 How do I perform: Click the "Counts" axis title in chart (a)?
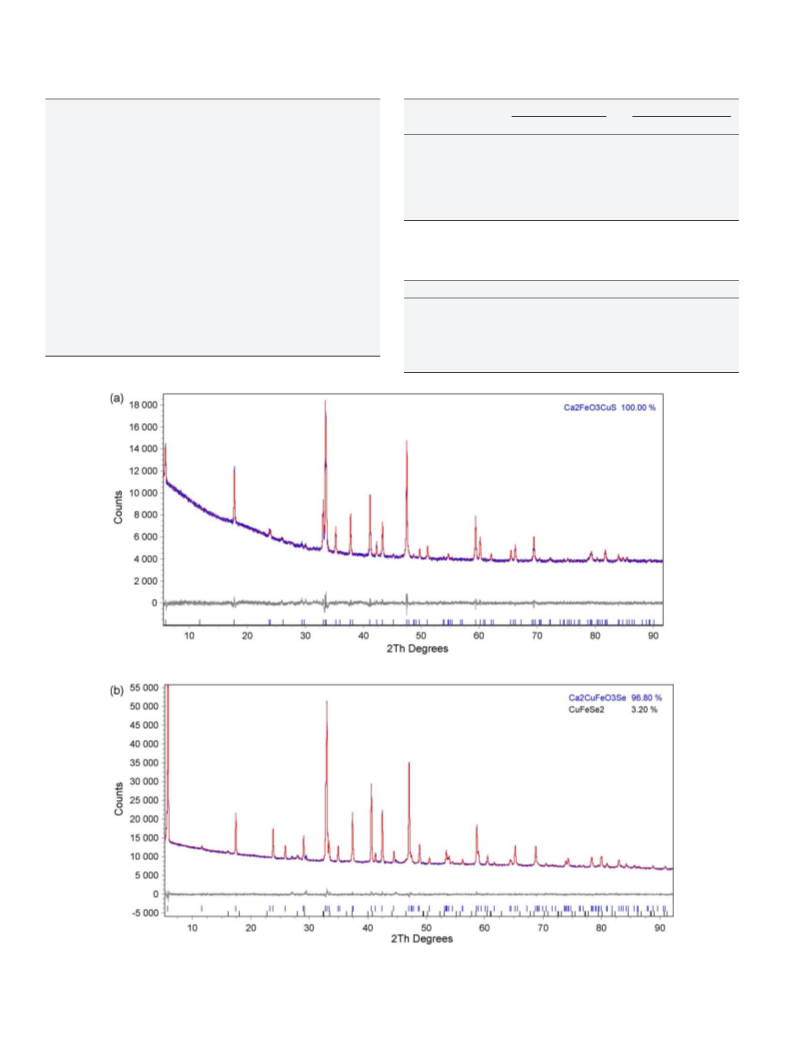[x=118, y=507]
